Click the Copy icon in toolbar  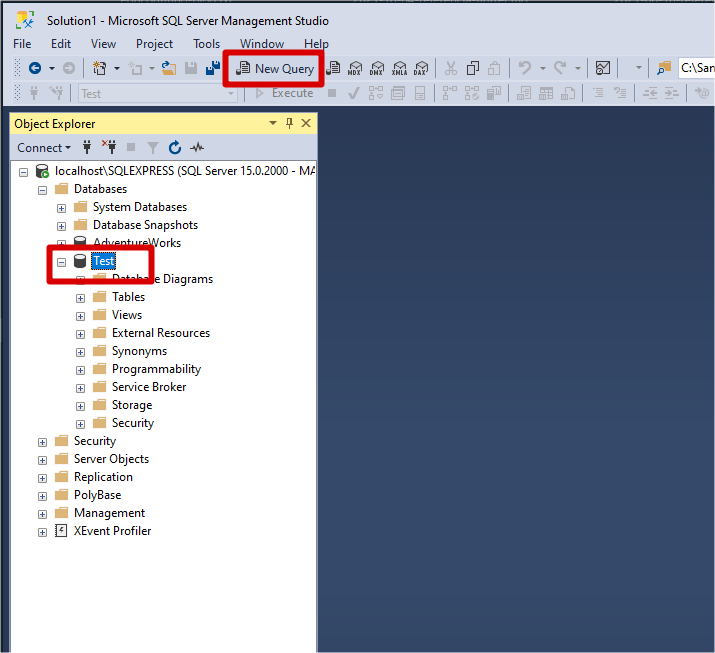tap(472, 68)
